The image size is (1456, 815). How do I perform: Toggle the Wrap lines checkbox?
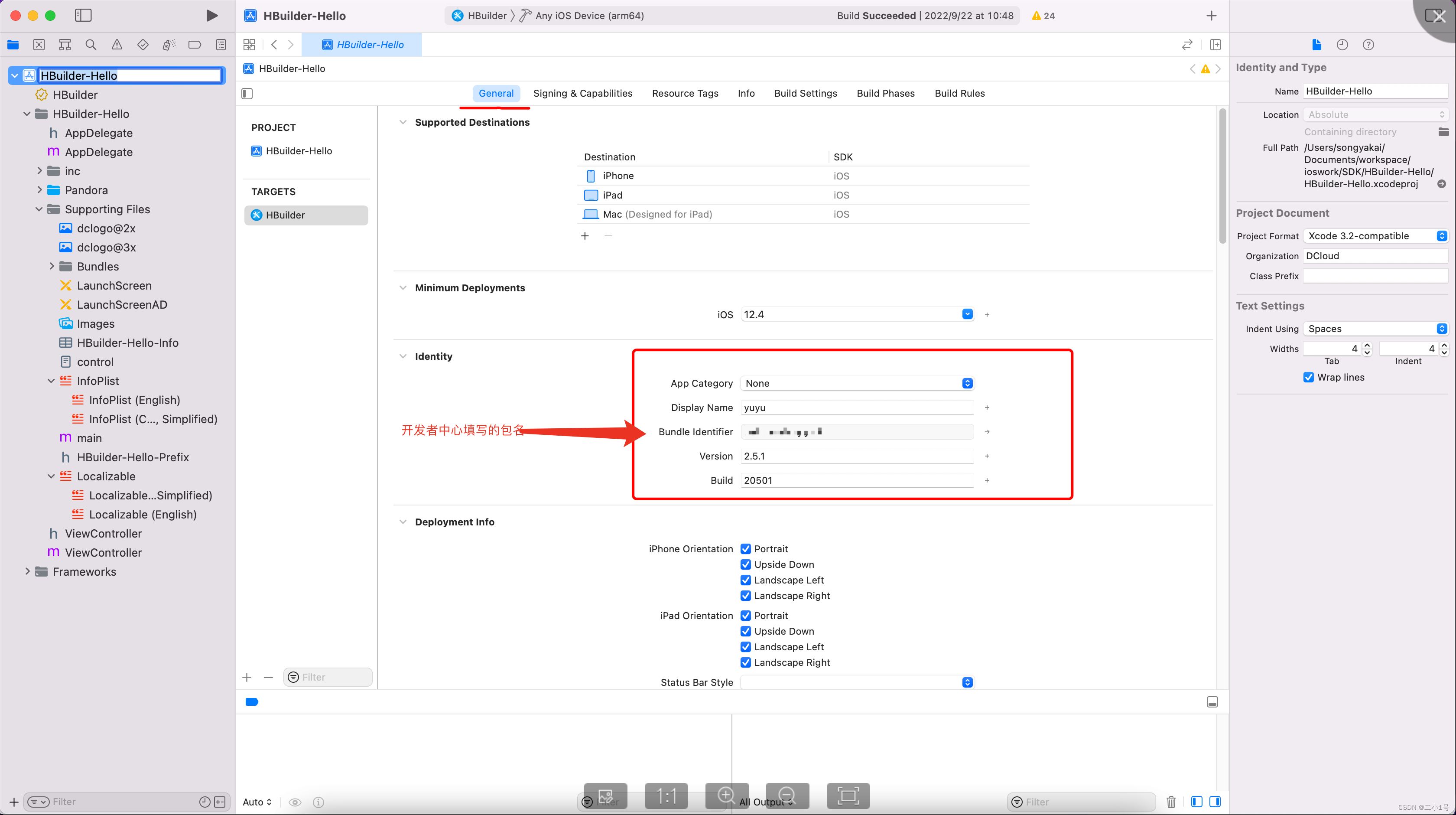tap(1309, 377)
